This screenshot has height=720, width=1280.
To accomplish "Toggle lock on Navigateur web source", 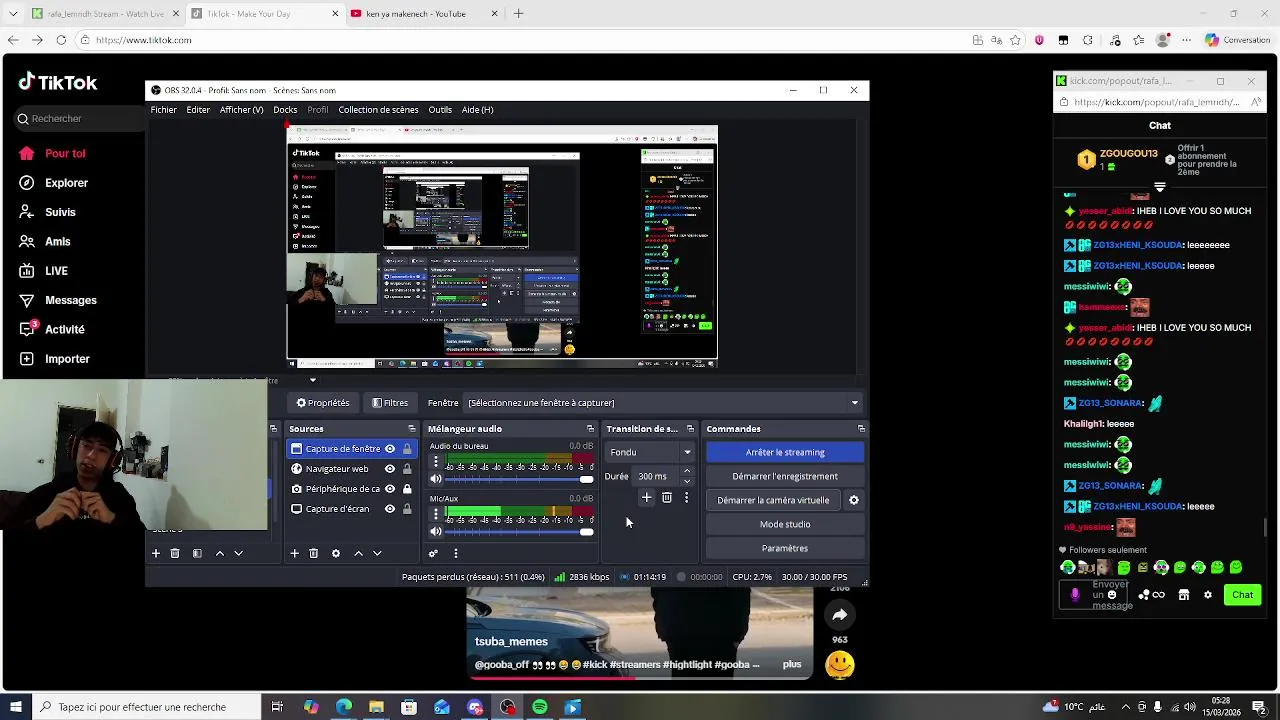I will pyautogui.click(x=407, y=469).
